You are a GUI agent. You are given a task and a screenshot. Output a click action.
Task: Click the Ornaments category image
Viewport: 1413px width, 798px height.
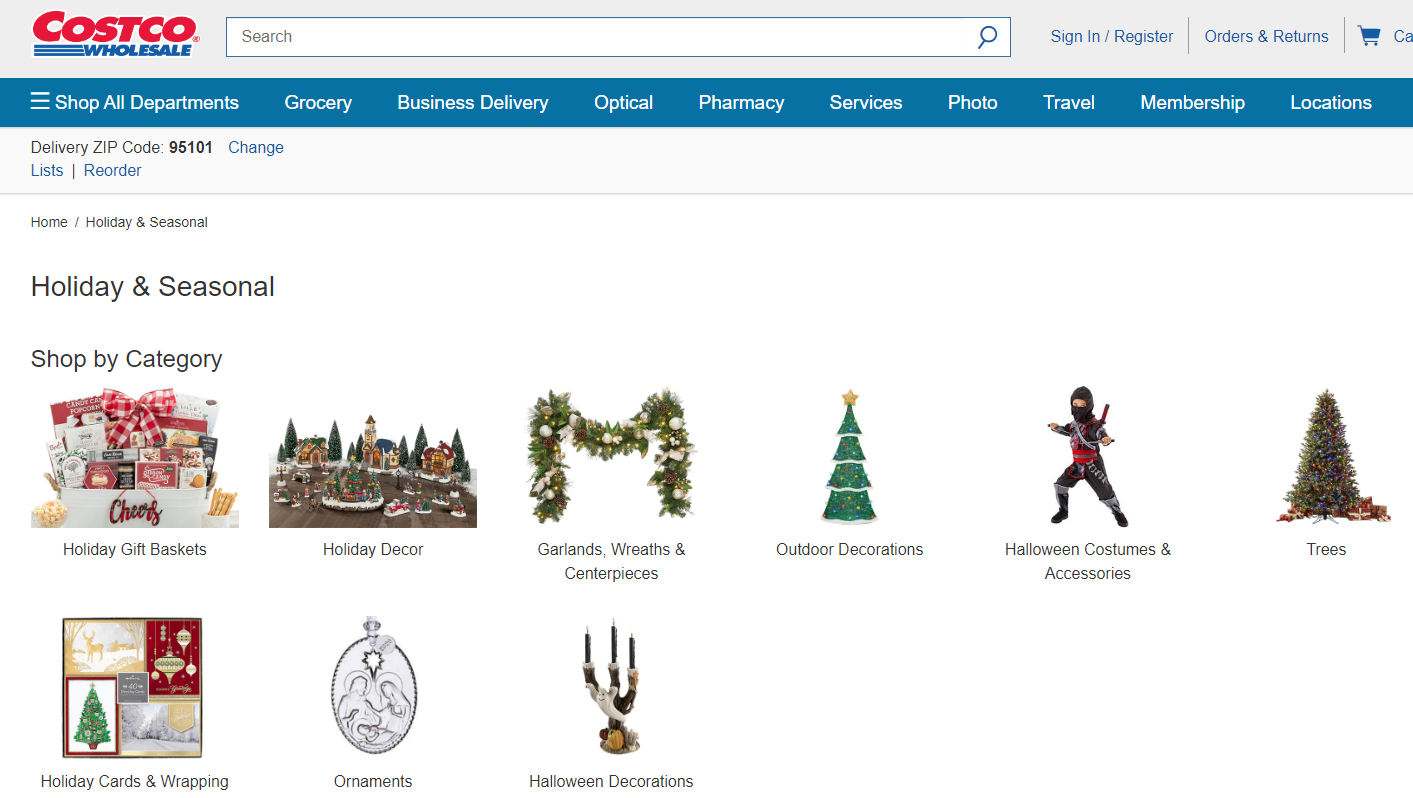pyautogui.click(x=373, y=688)
